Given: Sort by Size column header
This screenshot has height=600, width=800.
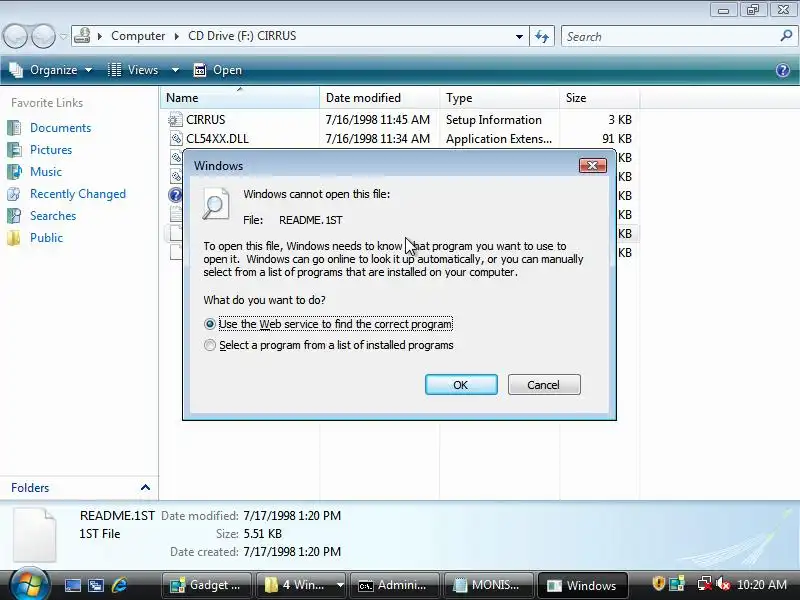Looking at the screenshot, I should tap(599, 97).
